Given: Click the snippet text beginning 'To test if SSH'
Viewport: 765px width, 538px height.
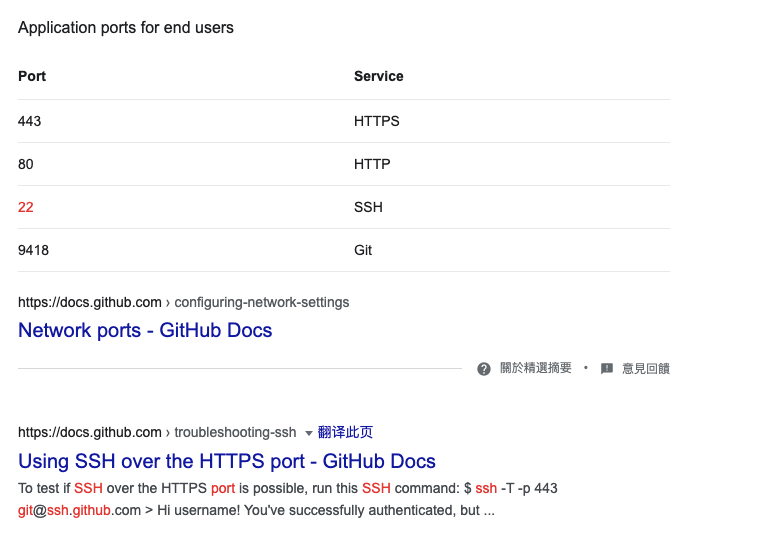Looking at the screenshot, I should pyautogui.click(x=287, y=488).
